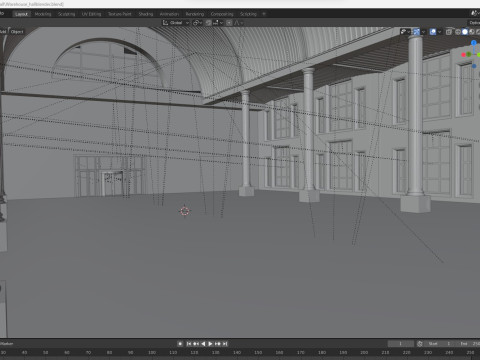Toggle X-ray mode

(449, 32)
